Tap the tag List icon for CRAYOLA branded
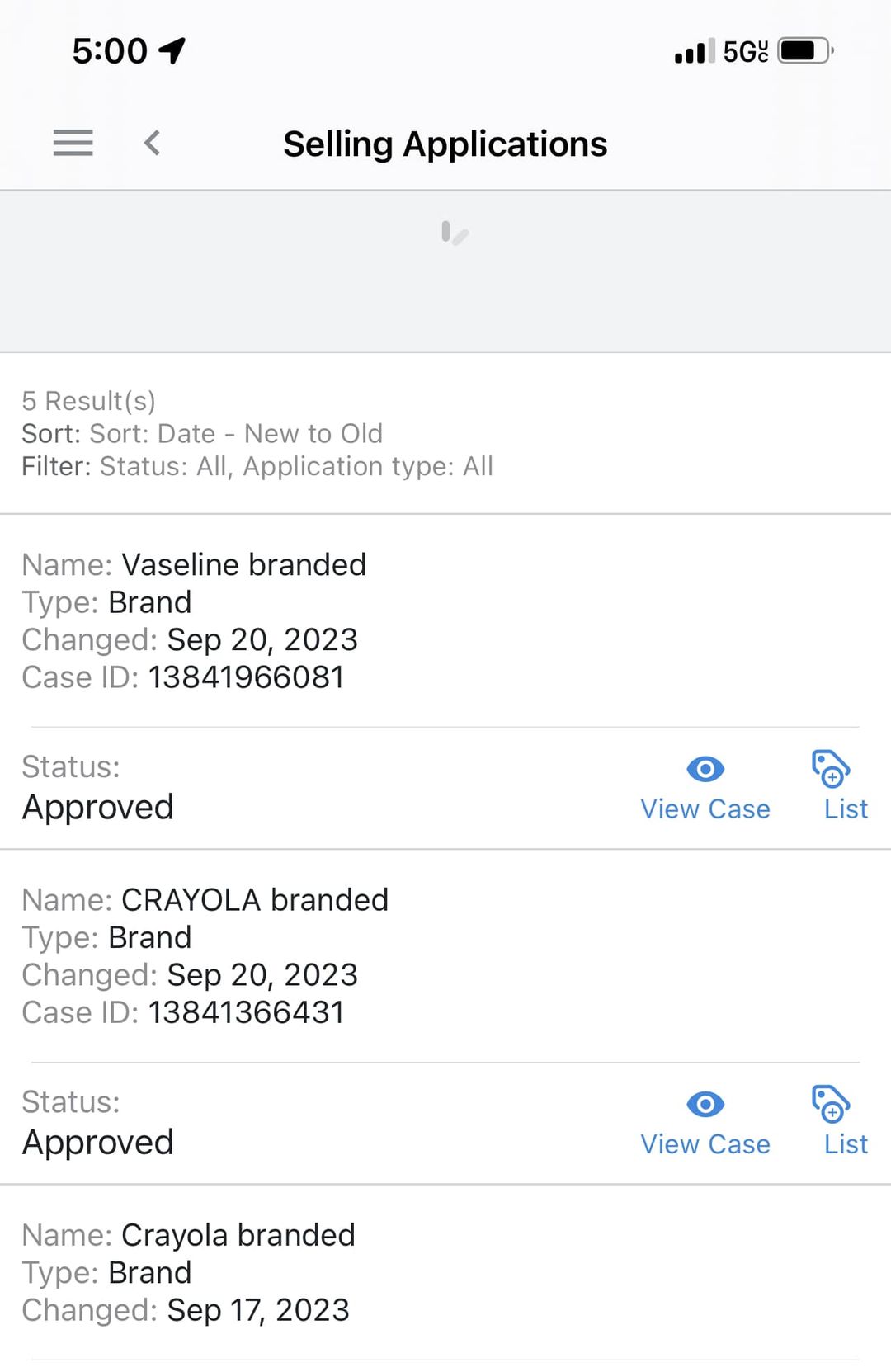Screen dimensions: 891x1372 pos(831,1103)
